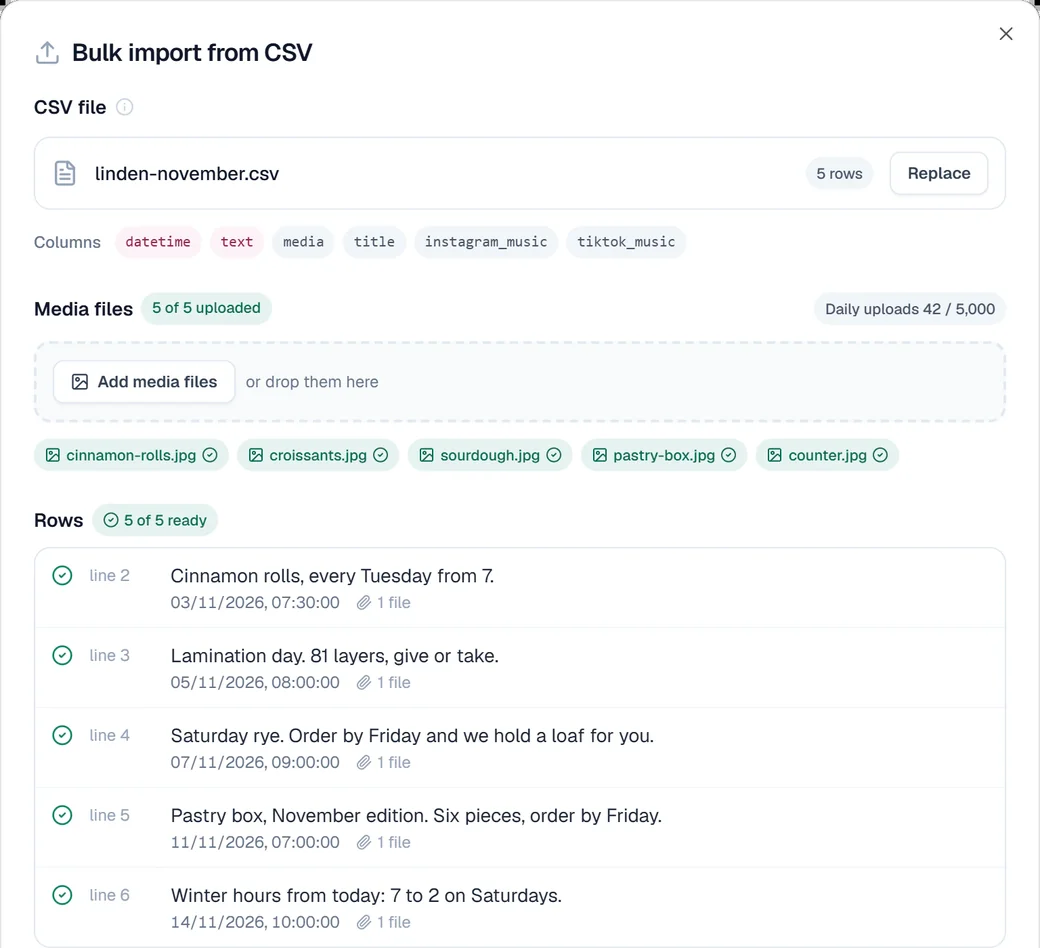Click the datetime column tag

[158, 242]
